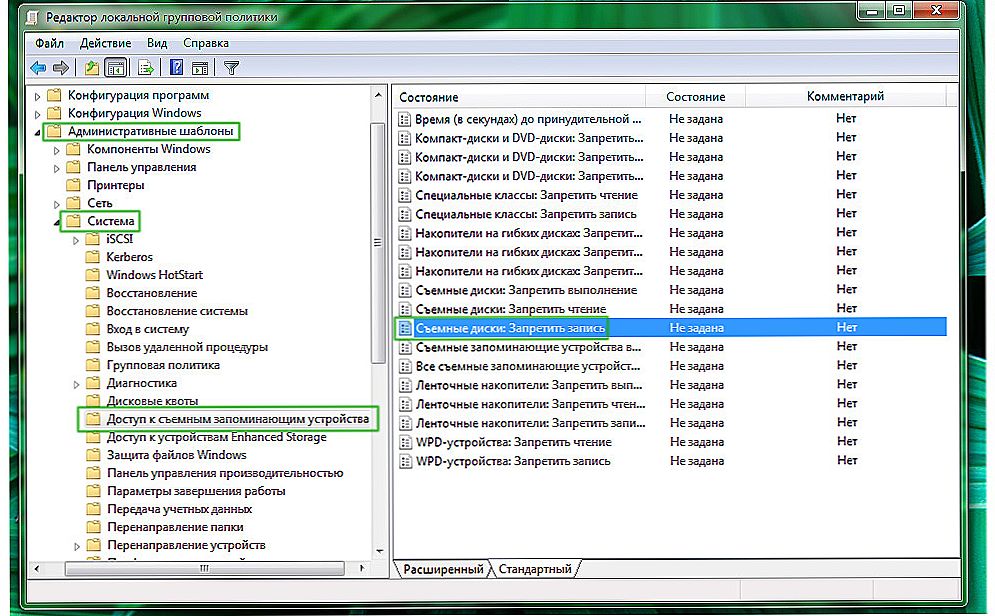The height and width of the screenshot is (616, 995).
Task: Click the horizontal scrollbar left arrow
Action: (37, 568)
